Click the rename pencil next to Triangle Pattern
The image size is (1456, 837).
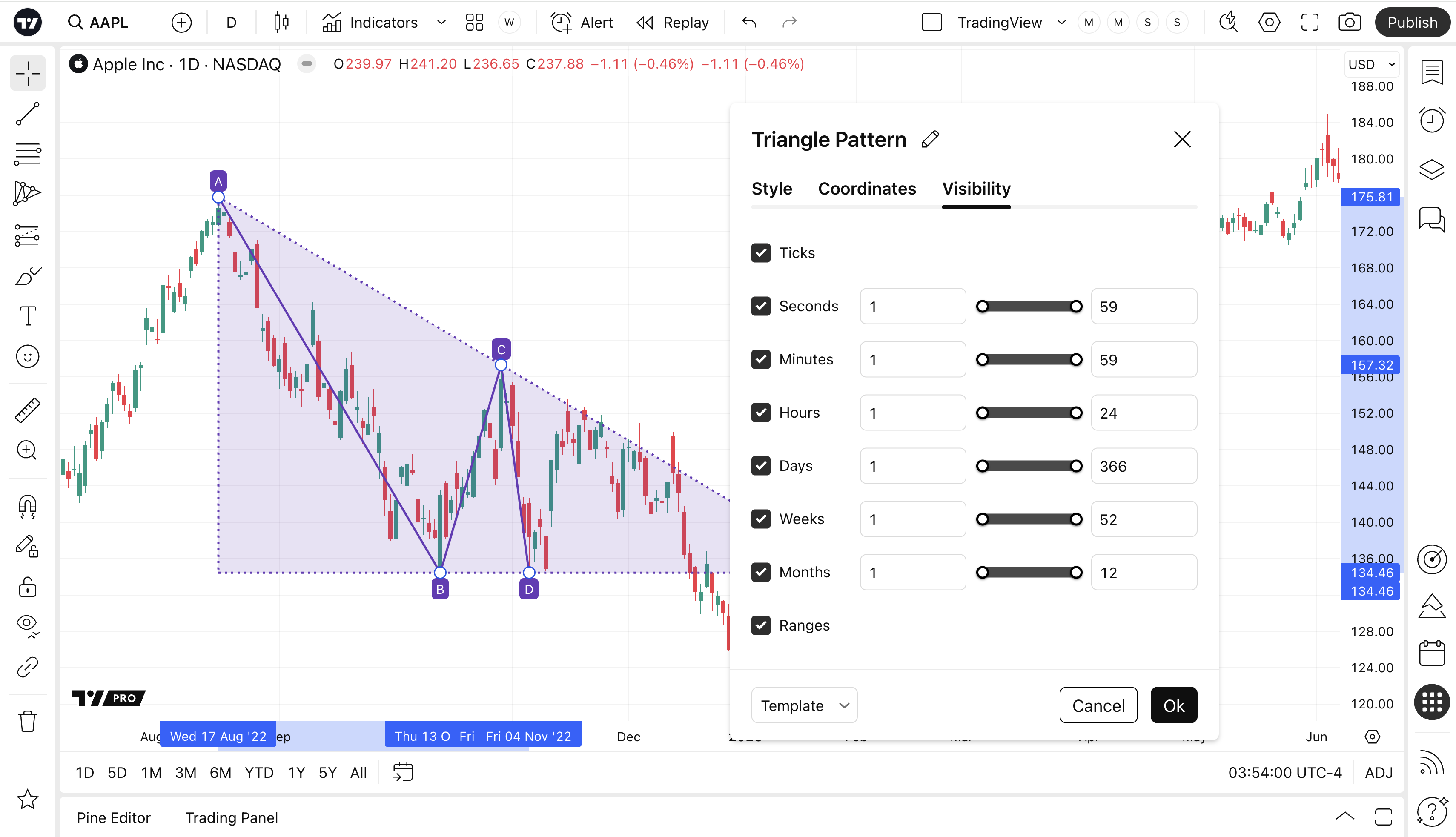point(929,140)
